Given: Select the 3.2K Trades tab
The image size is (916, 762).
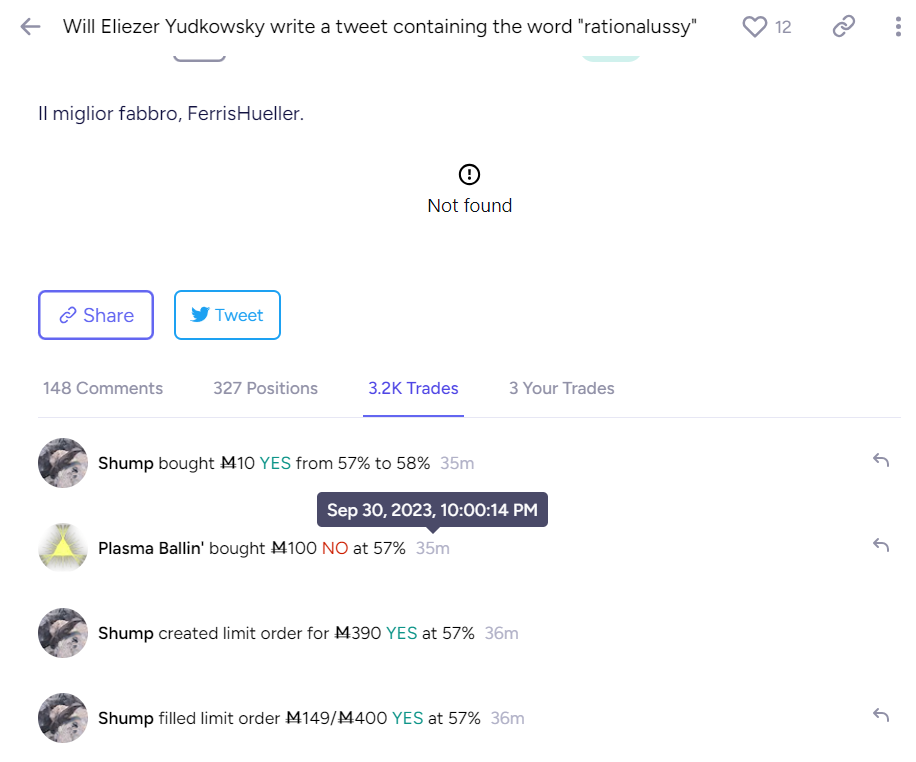Looking at the screenshot, I should tap(413, 388).
